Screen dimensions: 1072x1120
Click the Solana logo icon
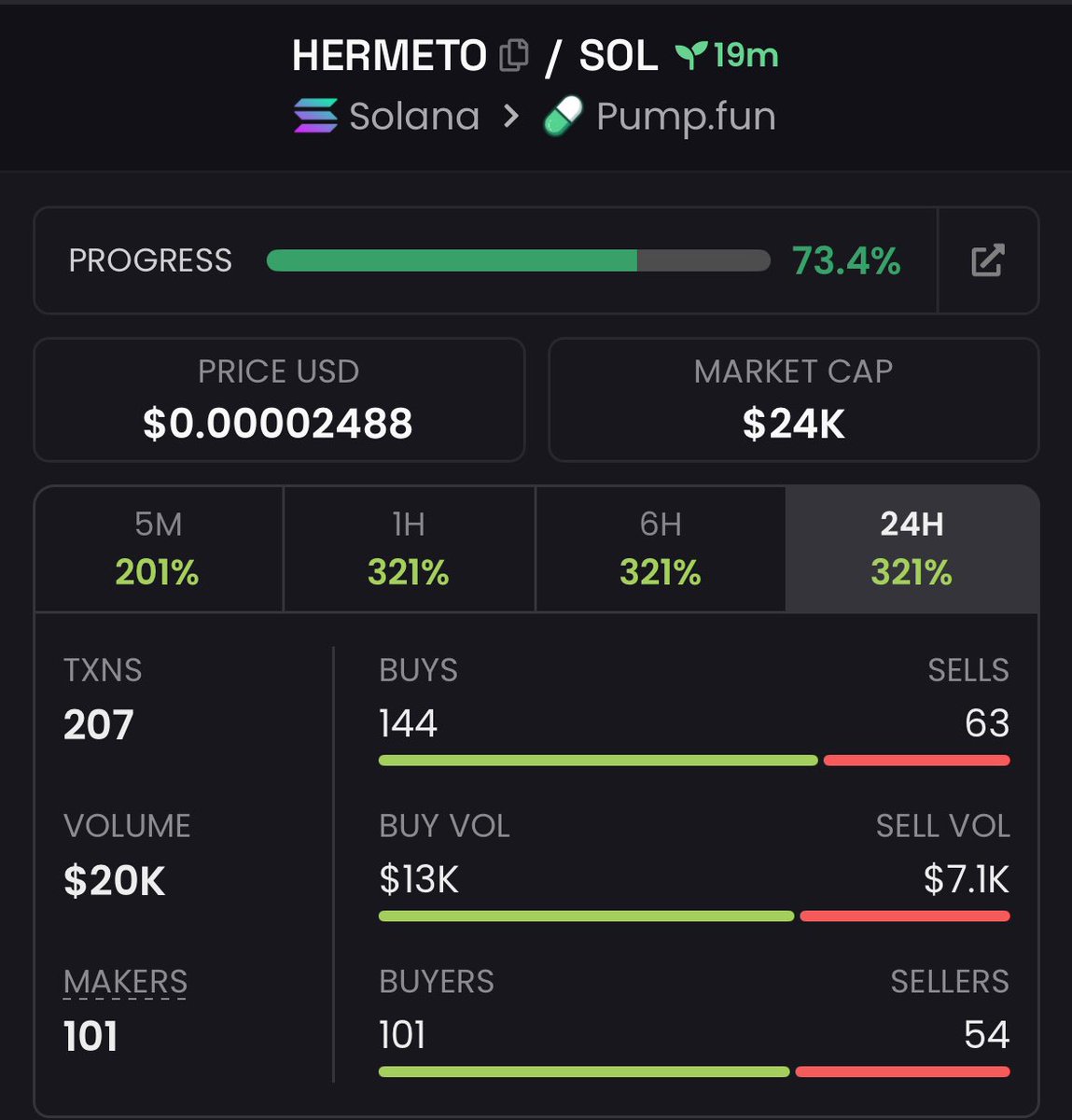[x=315, y=117]
